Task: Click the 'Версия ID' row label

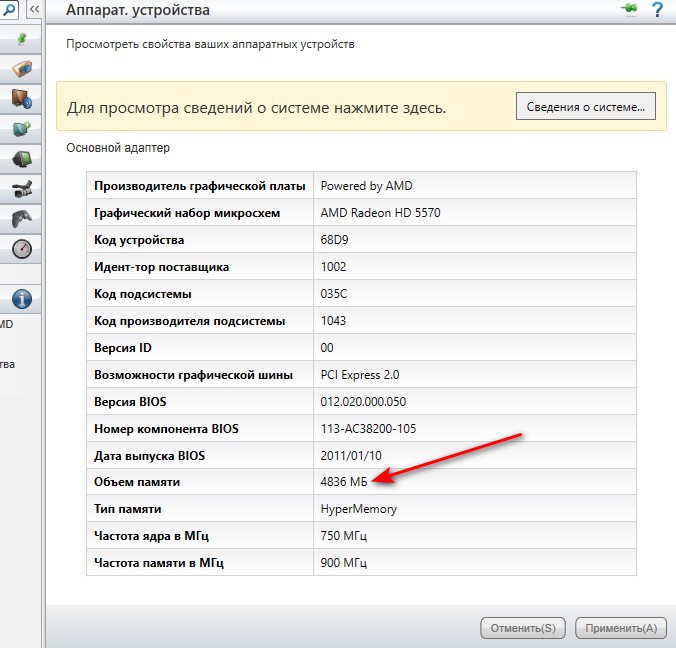Action: pos(123,347)
